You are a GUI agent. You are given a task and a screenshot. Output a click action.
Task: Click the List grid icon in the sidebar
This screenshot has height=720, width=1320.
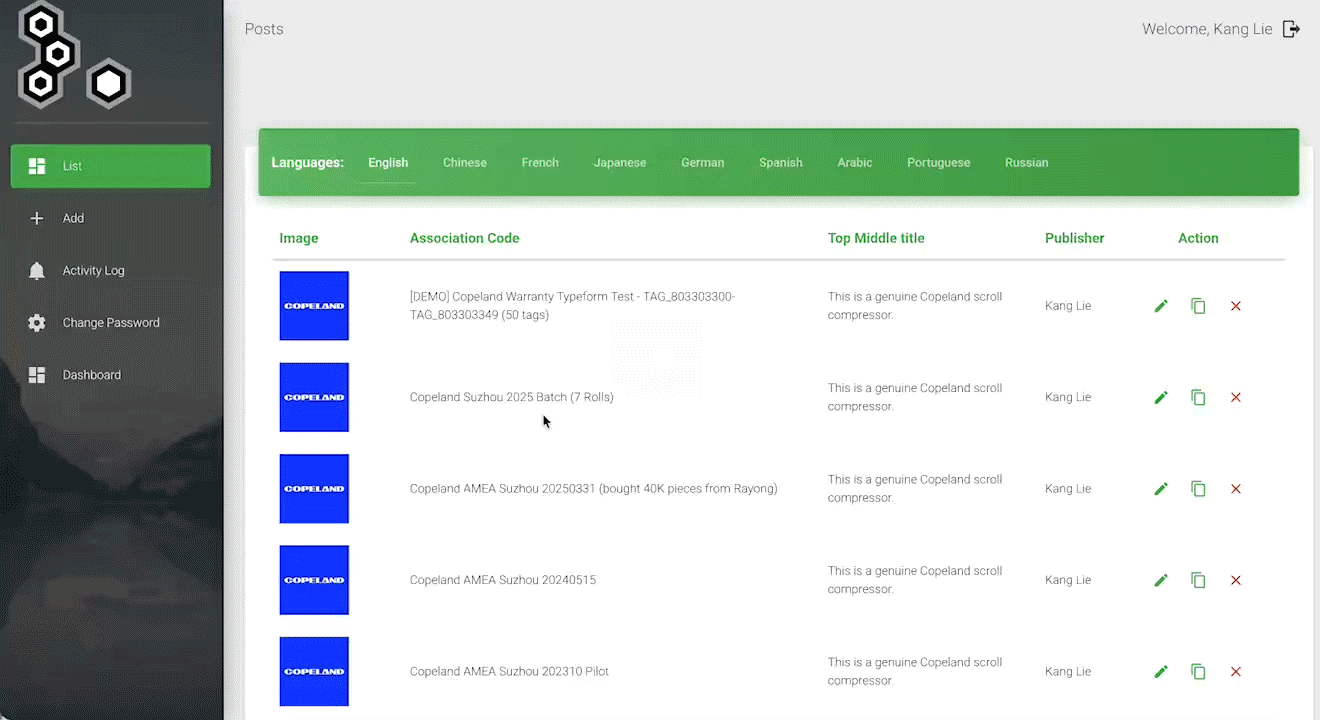click(37, 166)
